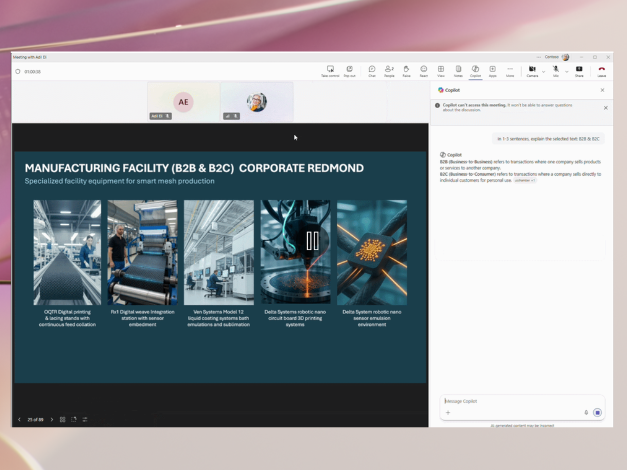The image size is (627, 470).
Task: Dismiss the Copilot can't access meeting notice
Action: 606,108
